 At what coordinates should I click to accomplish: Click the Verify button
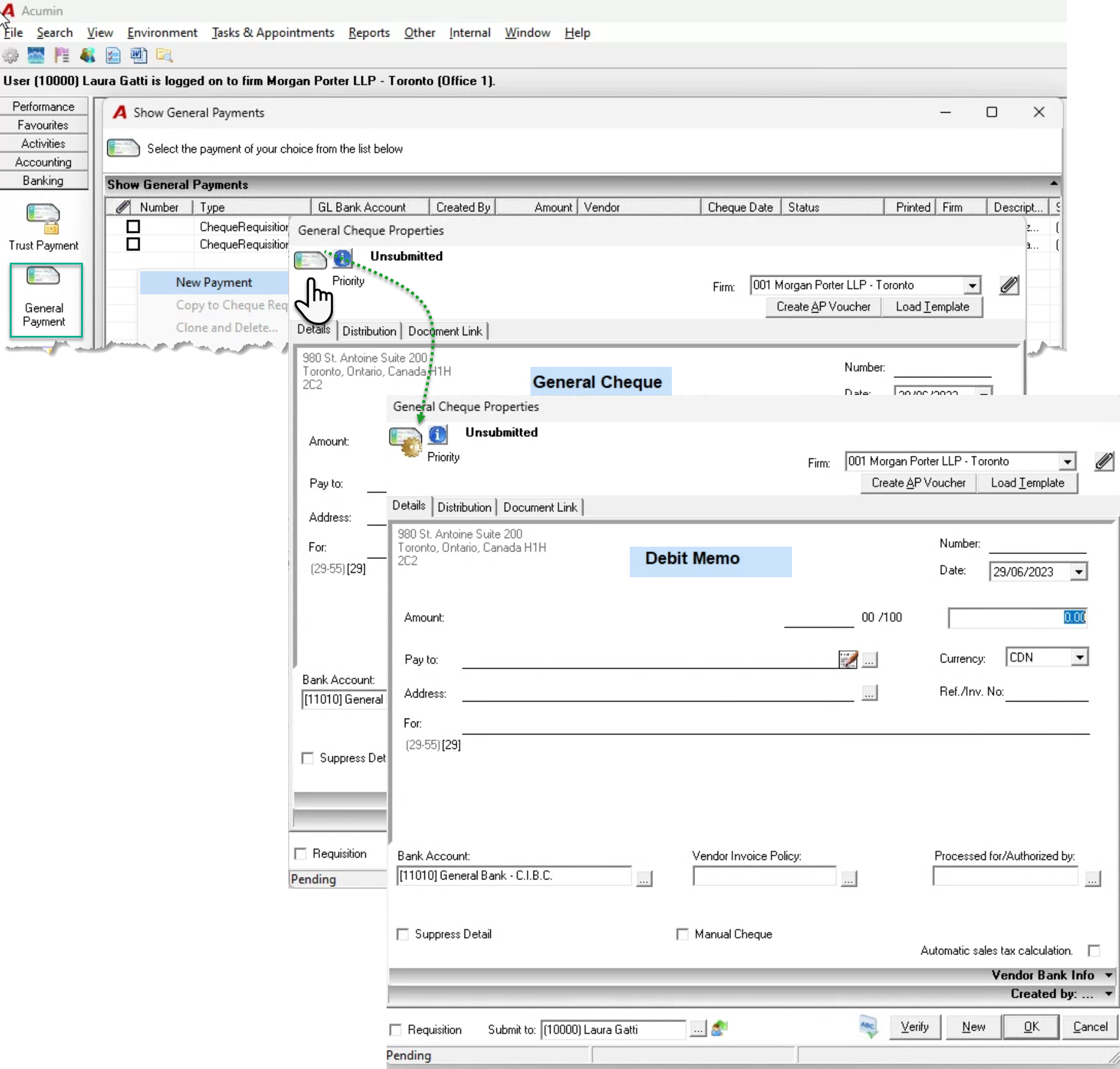[x=915, y=1027]
